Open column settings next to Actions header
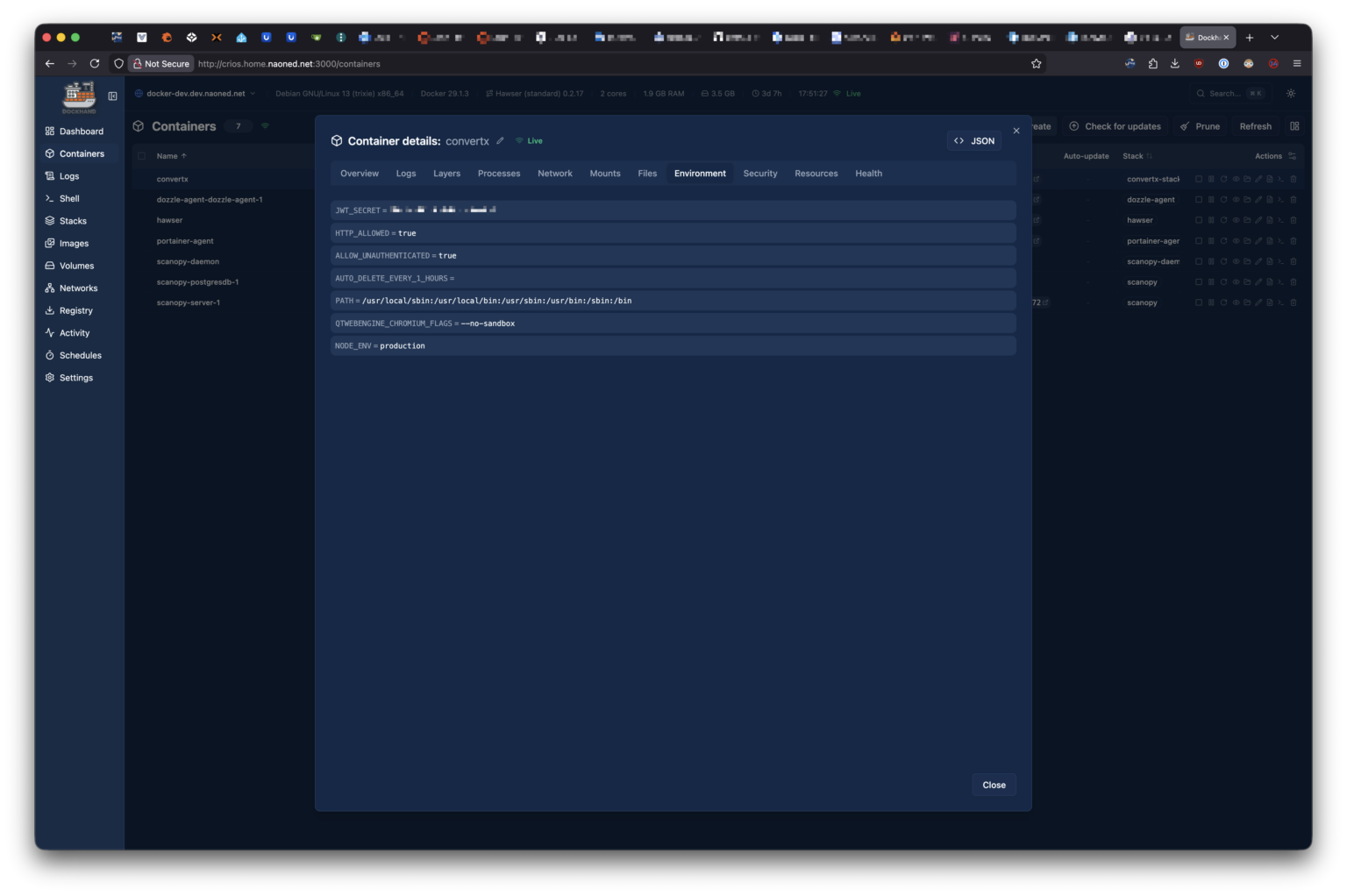The height and width of the screenshot is (896, 1347). pyautogui.click(x=1292, y=156)
